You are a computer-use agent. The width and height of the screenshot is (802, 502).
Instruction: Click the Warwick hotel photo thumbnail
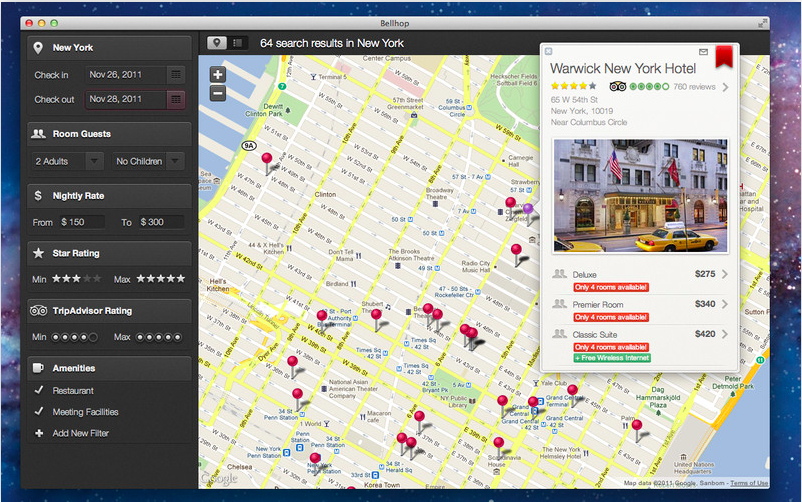click(x=640, y=195)
